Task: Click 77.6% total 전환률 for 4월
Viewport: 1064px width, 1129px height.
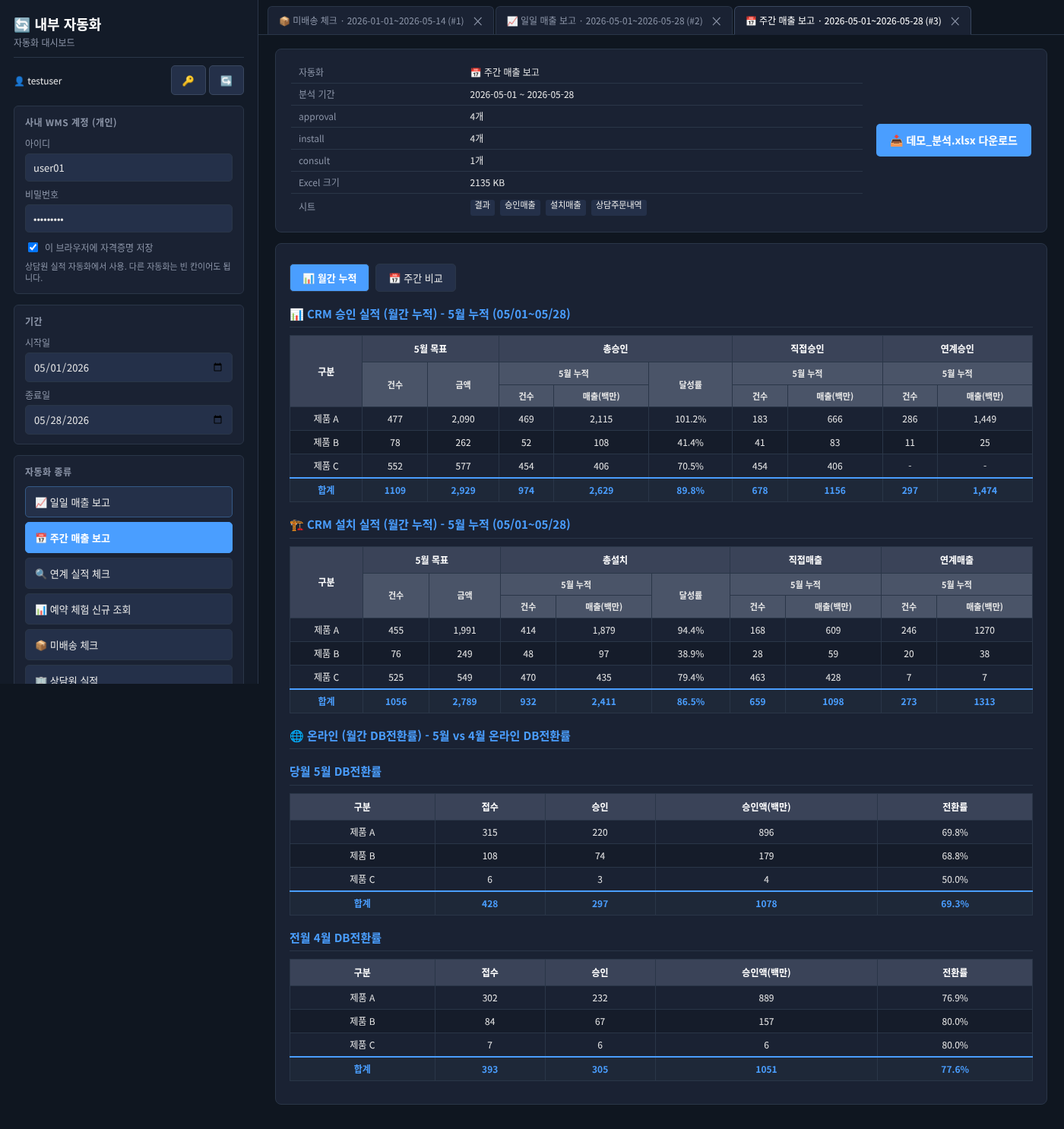Action: click(955, 1070)
